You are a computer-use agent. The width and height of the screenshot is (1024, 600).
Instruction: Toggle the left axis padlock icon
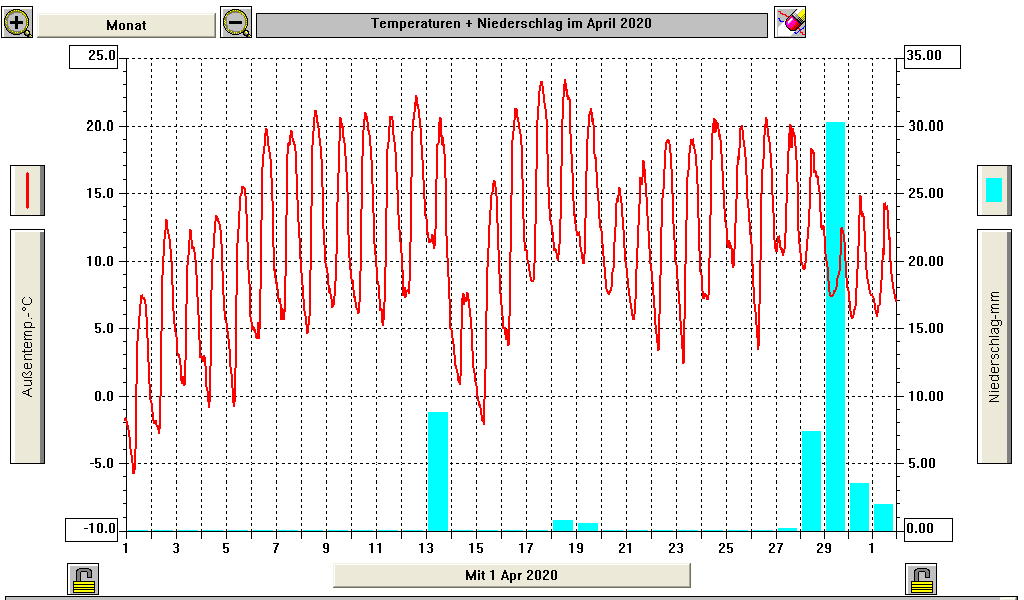pyautogui.click(x=83, y=578)
